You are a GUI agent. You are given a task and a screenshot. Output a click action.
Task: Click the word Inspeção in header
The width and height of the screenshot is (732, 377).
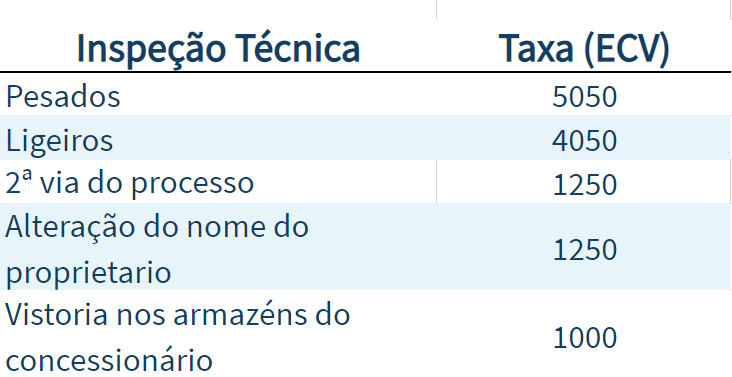coord(151,49)
